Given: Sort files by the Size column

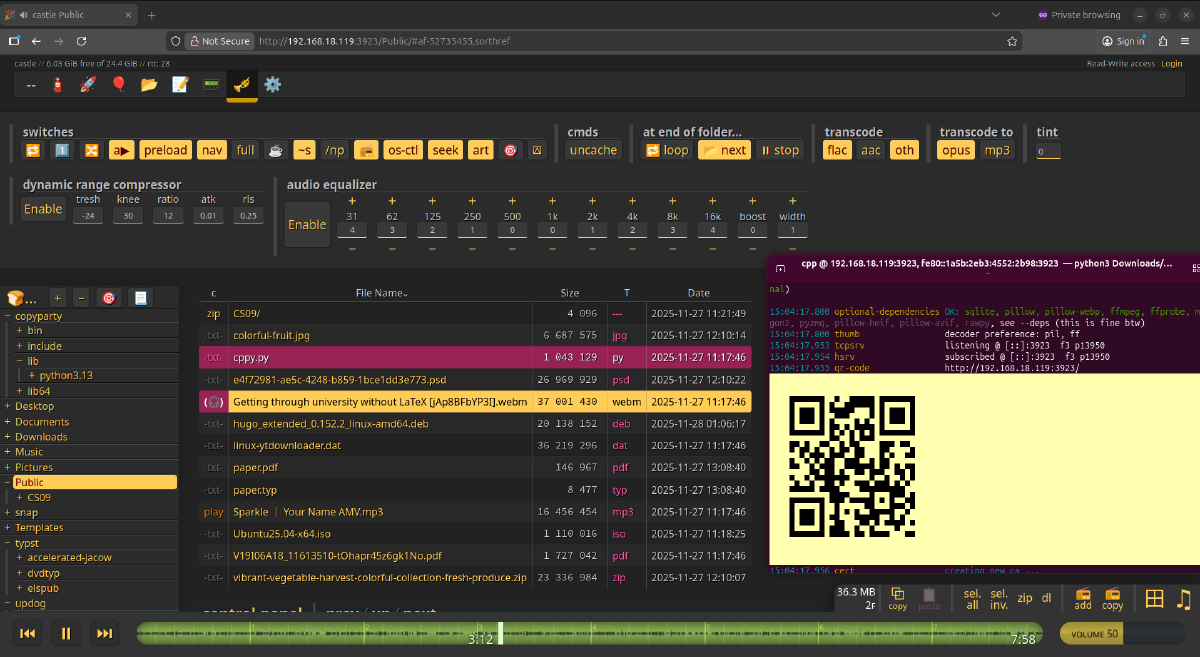Looking at the screenshot, I should [569, 293].
